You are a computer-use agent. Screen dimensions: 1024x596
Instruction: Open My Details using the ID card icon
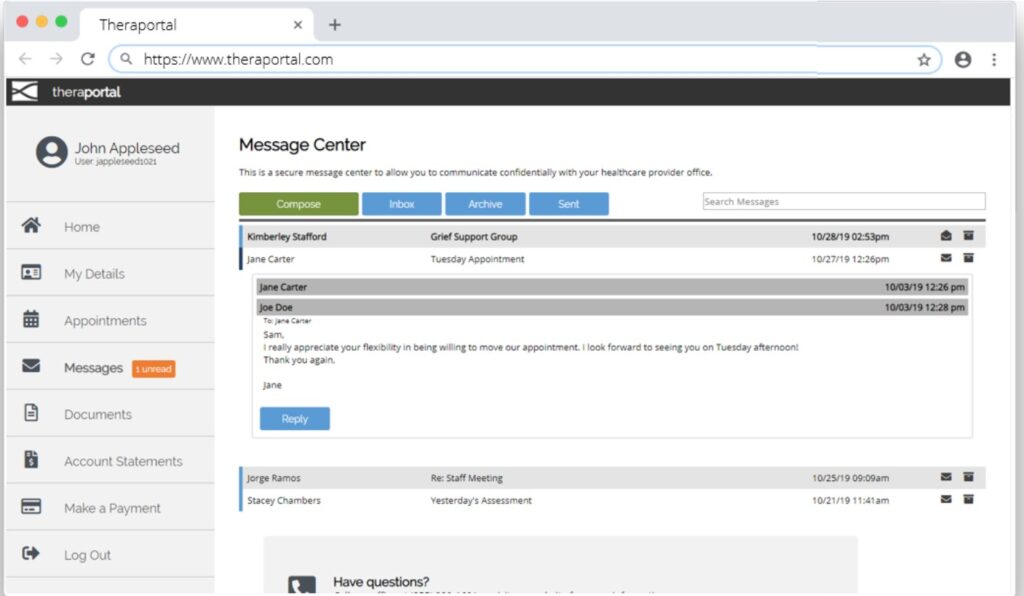(x=31, y=273)
